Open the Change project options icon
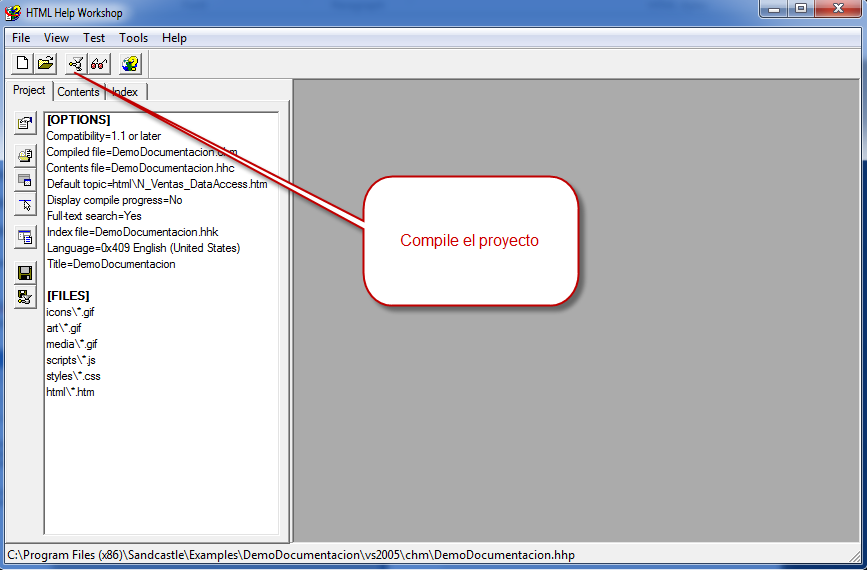The width and height of the screenshot is (867, 570). (25, 123)
